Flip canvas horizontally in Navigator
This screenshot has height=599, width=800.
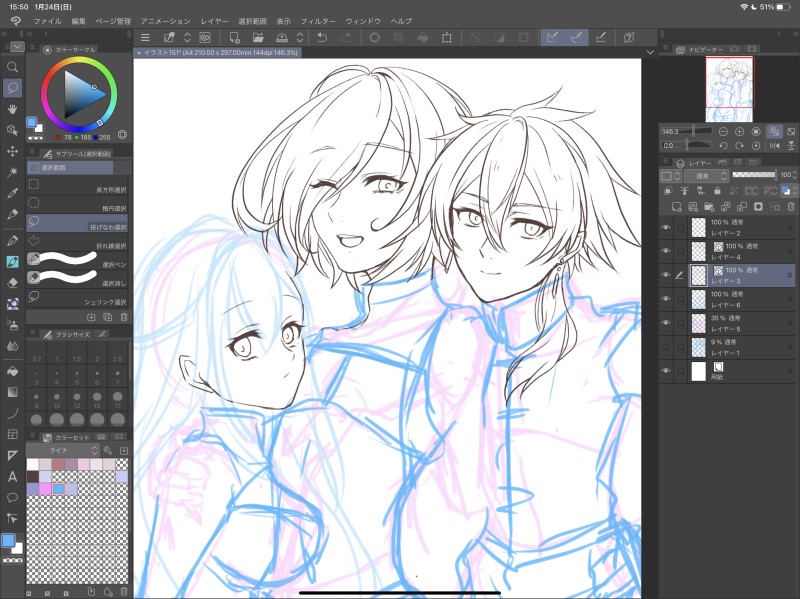[774, 145]
